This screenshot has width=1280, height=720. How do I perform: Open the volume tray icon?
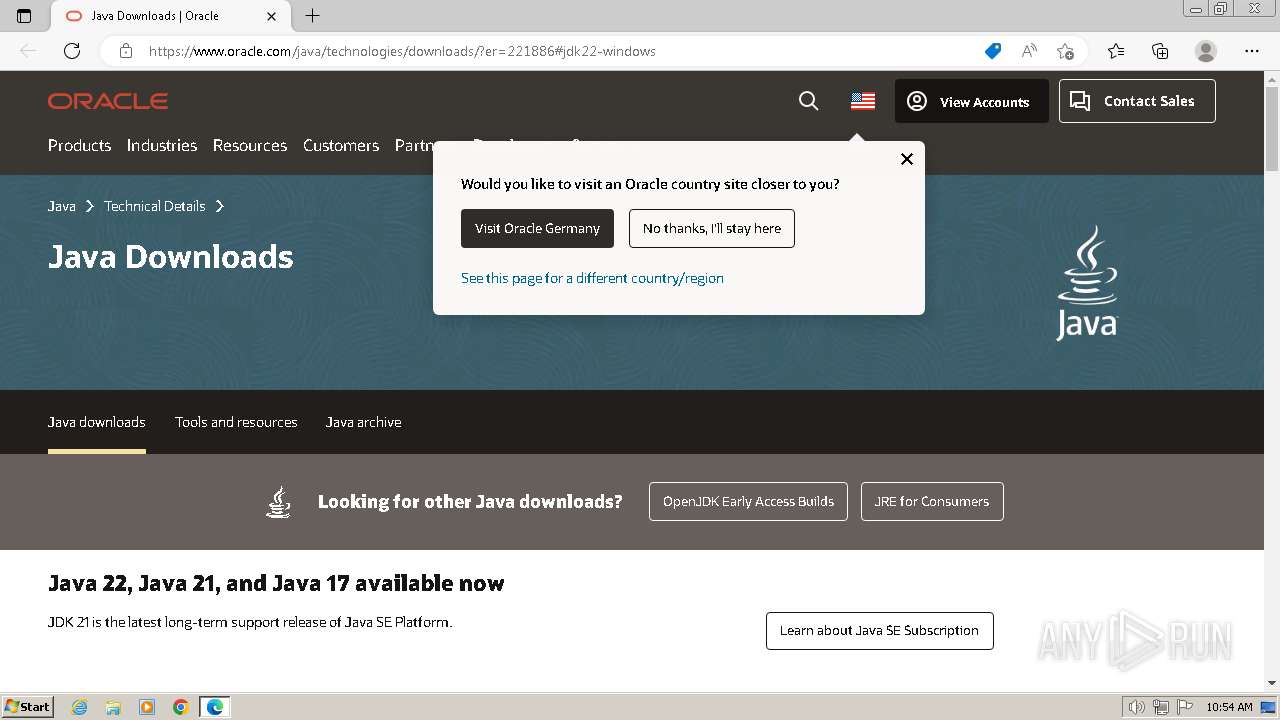pyautogui.click(x=1137, y=707)
